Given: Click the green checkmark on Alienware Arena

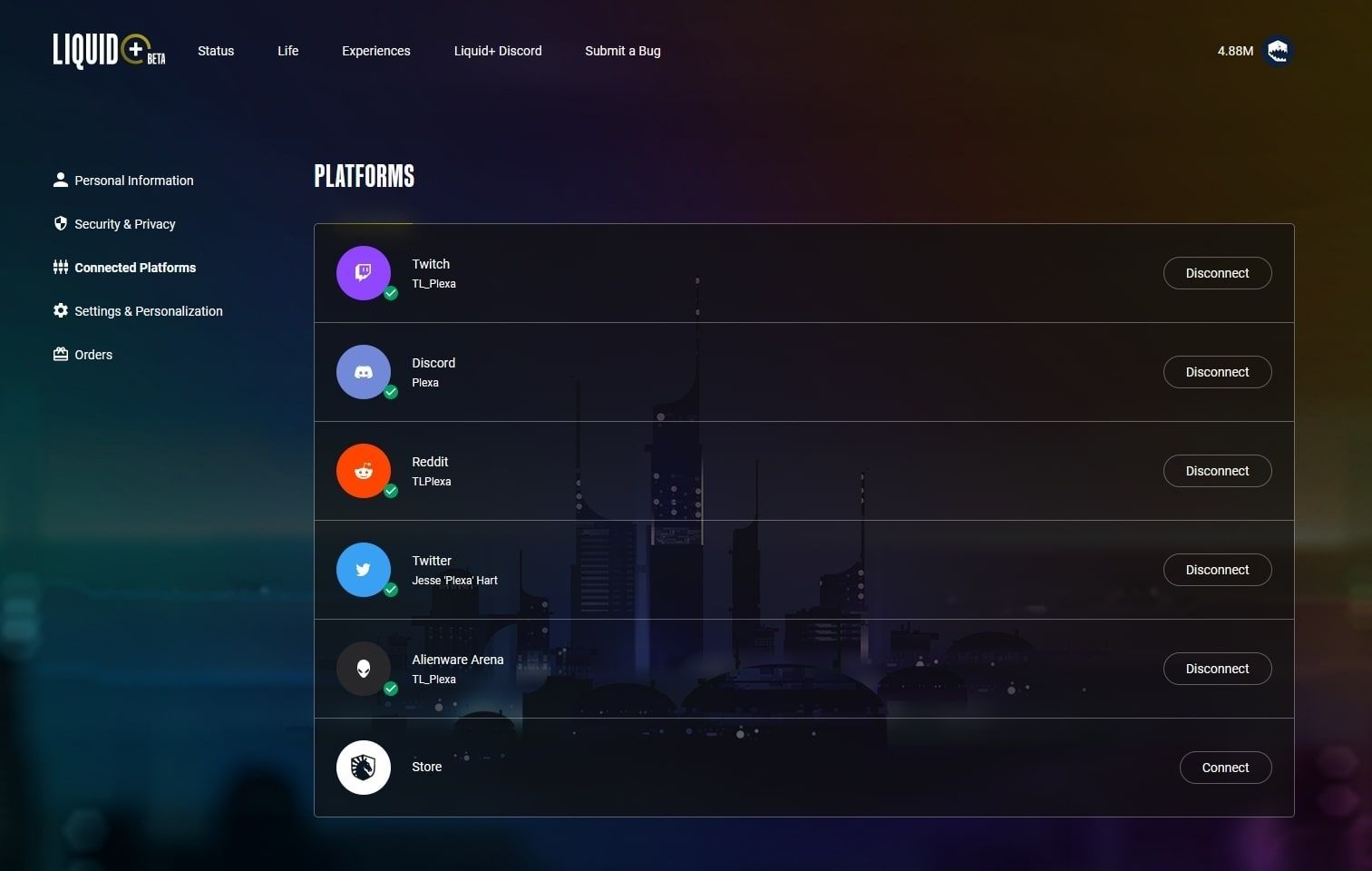Looking at the screenshot, I should [391, 689].
